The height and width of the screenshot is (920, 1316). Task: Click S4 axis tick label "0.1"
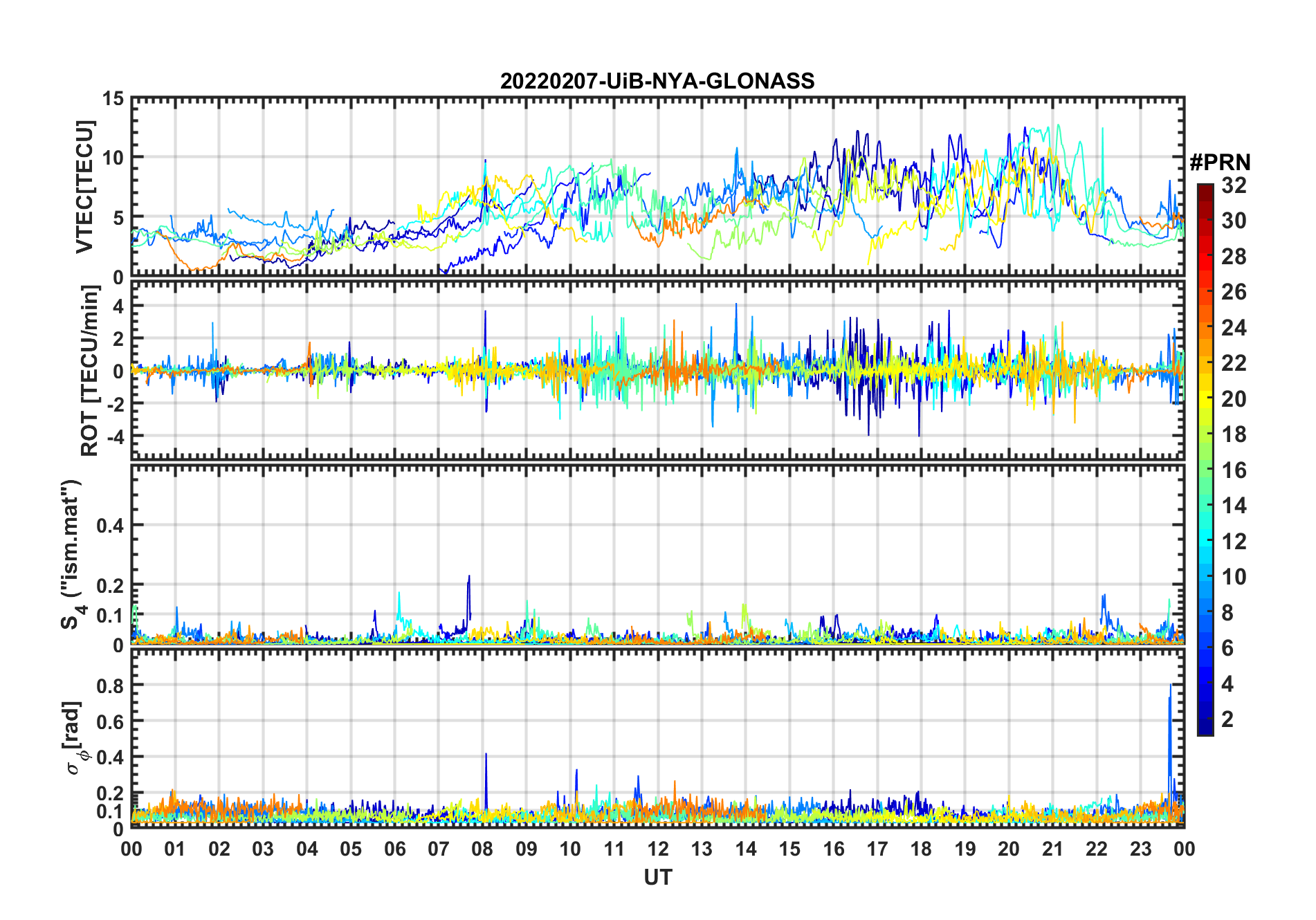(x=110, y=616)
